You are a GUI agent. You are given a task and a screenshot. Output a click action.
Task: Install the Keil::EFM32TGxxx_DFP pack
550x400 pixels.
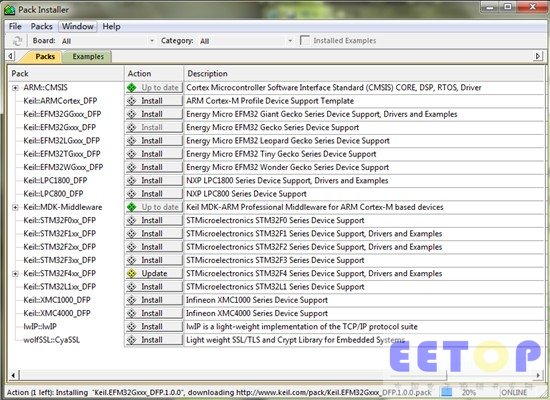154,154
